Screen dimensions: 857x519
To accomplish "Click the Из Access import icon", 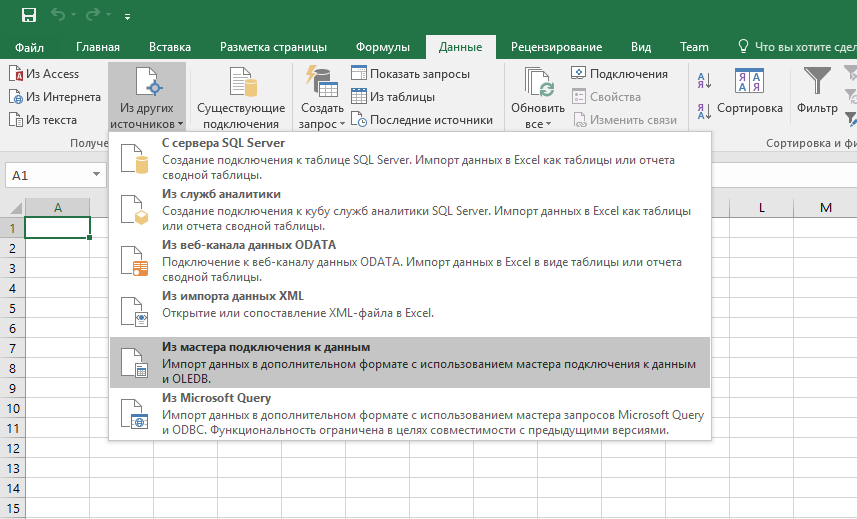I will click(x=16, y=74).
